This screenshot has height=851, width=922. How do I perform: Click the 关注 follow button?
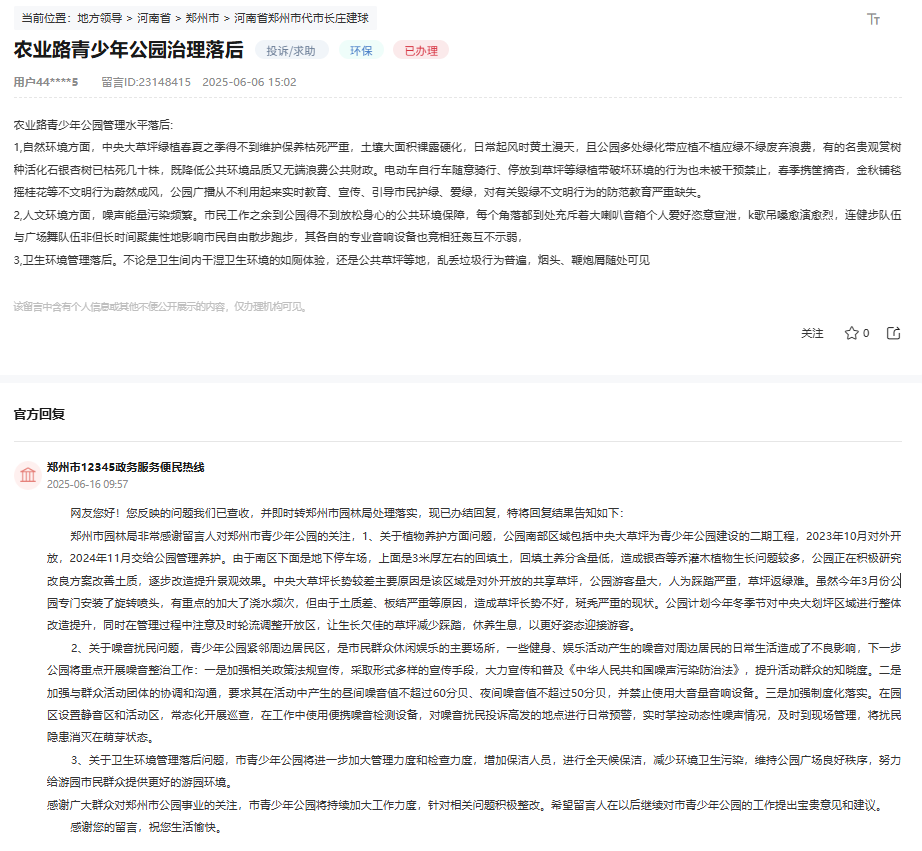coord(812,333)
